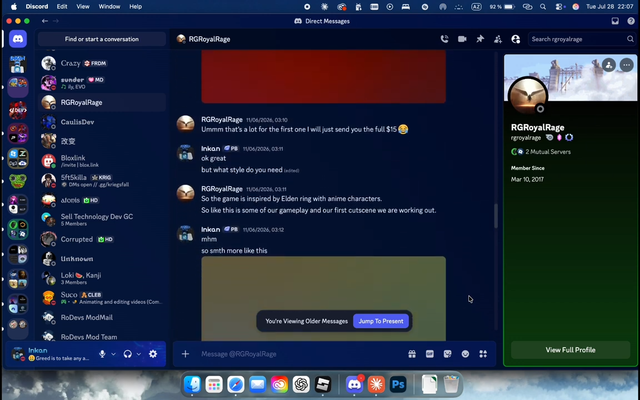Mute the microphone

point(102,354)
